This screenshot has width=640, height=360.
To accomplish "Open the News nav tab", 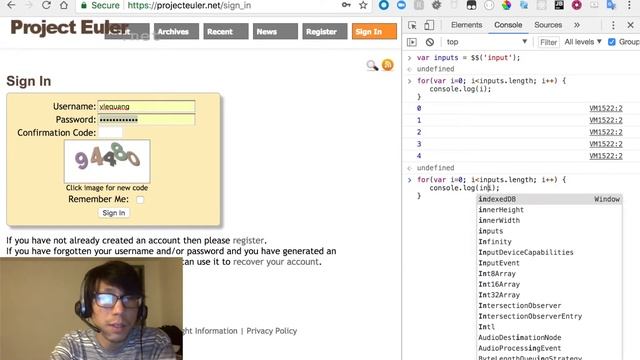I will click(275, 31).
